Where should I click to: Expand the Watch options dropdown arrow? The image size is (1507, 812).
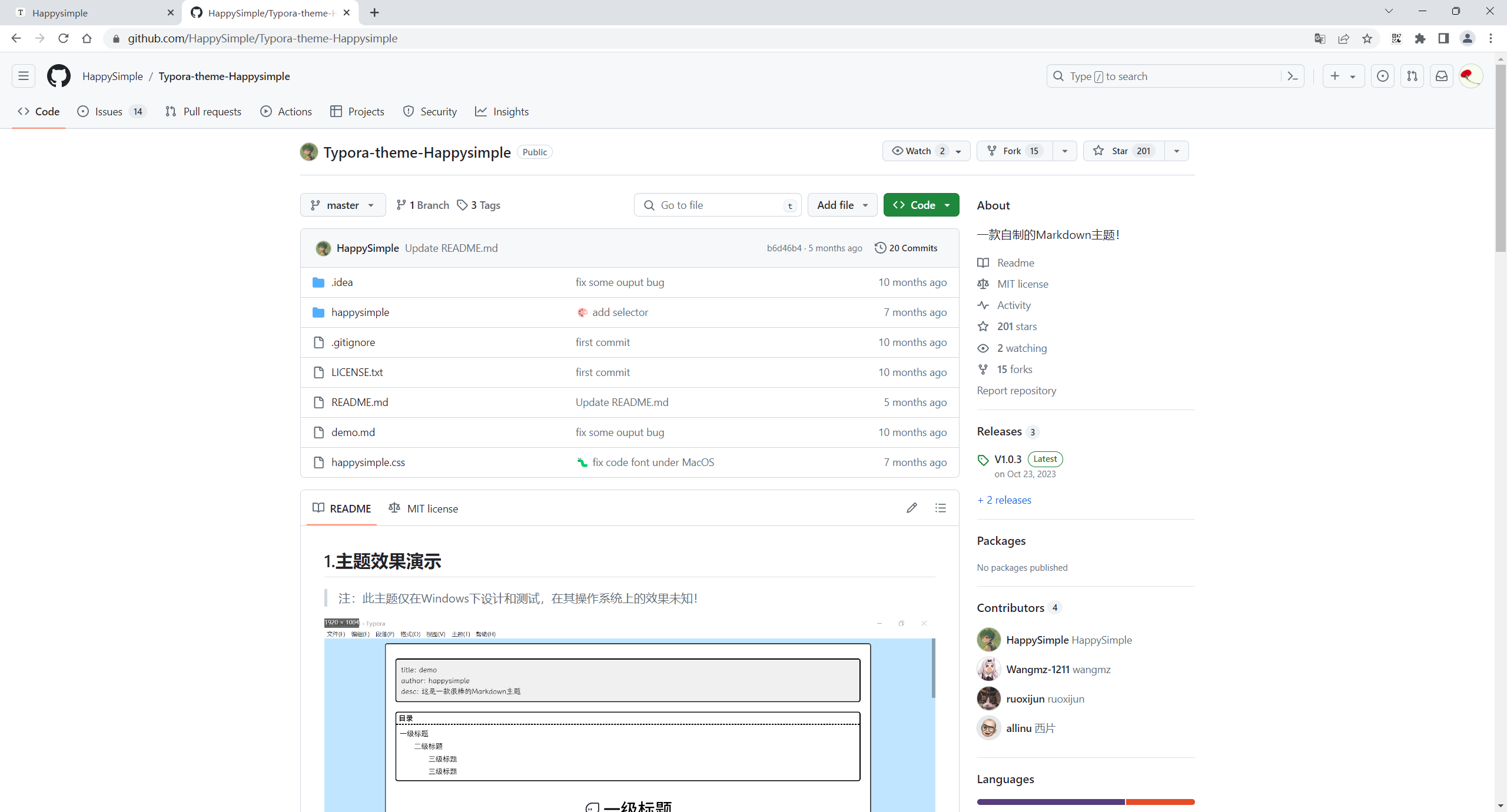click(x=959, y=151)
